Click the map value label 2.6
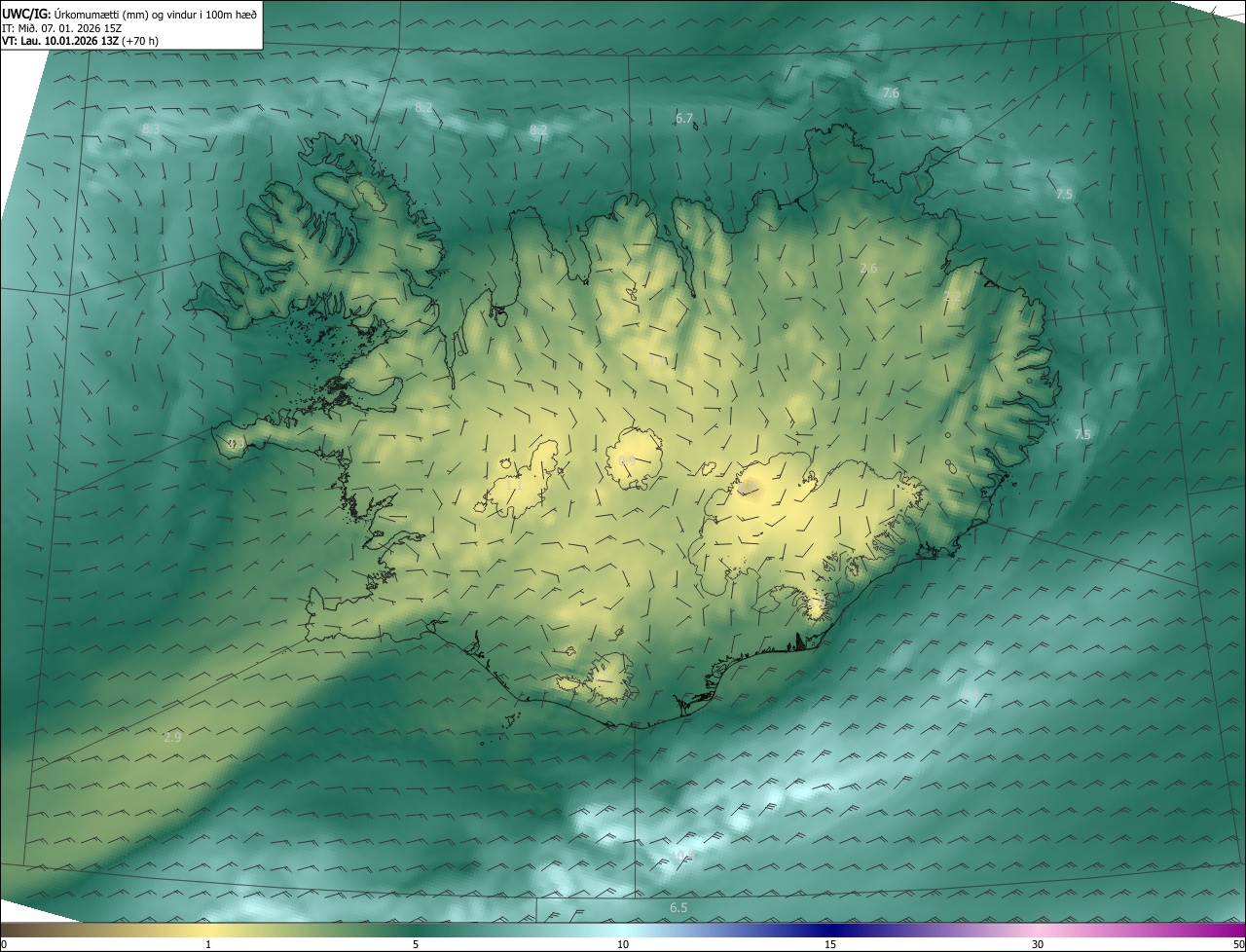 tap(868, 268)
